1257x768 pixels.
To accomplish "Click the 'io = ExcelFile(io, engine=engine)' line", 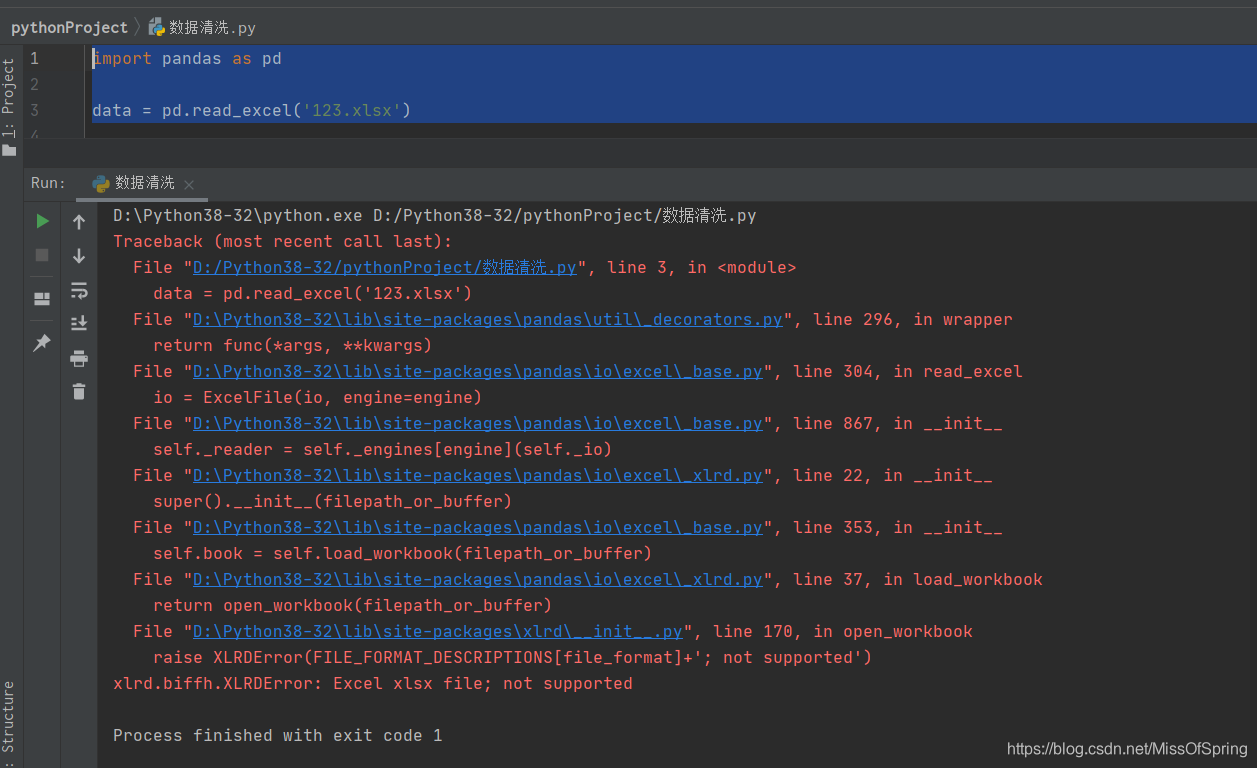I will [318, 397].
